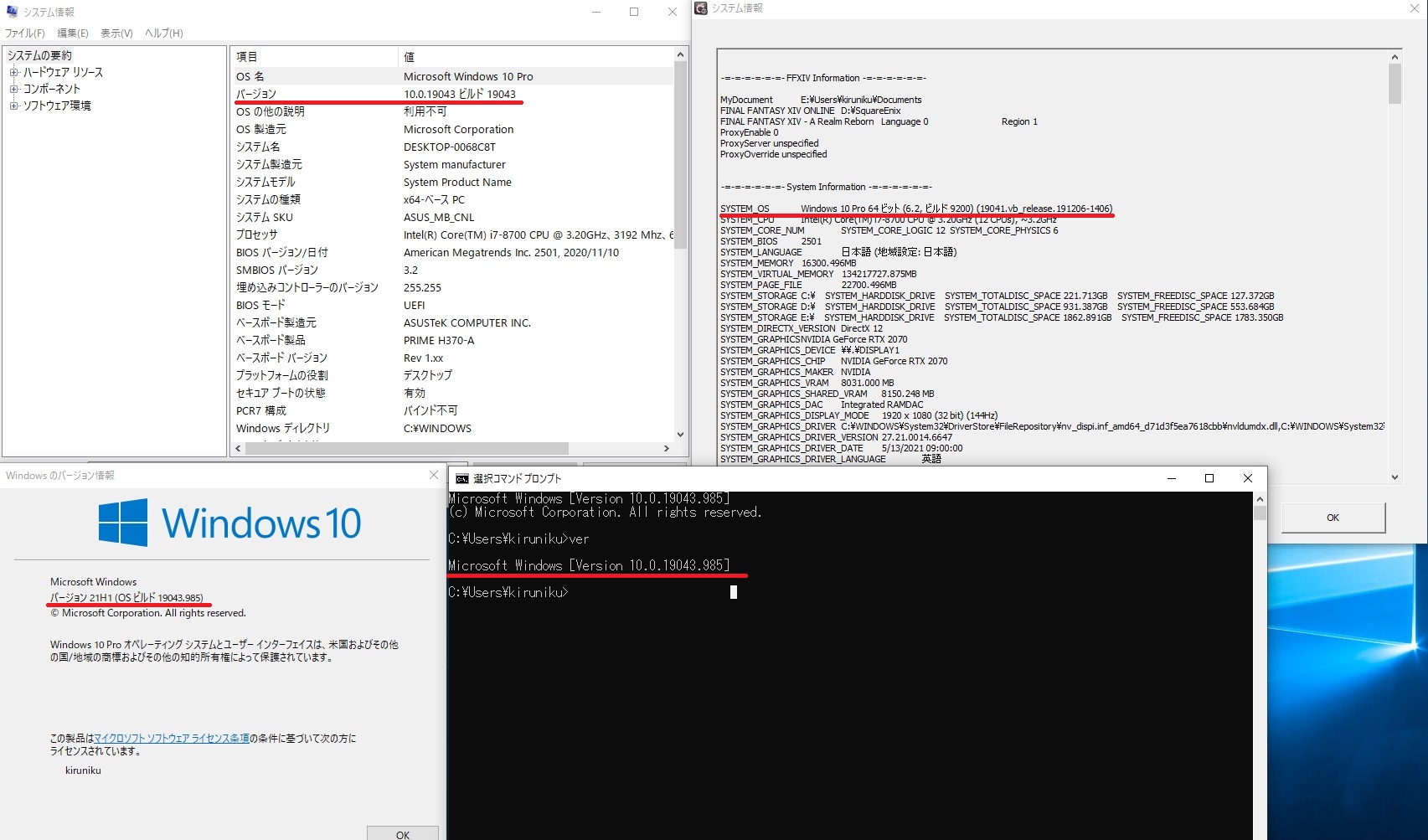Image resolution: width=1428 pixels, height=840 pixels.
Task: Select the コンポーネント tree label
Action: tap(52, 89)
